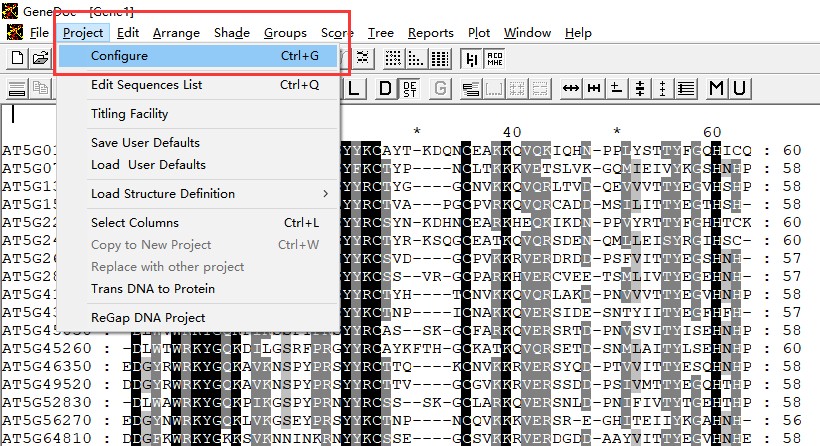Open the Groups menu
Image resolution: width=820 pixels, height=446 pixels.
pos(285,33)
